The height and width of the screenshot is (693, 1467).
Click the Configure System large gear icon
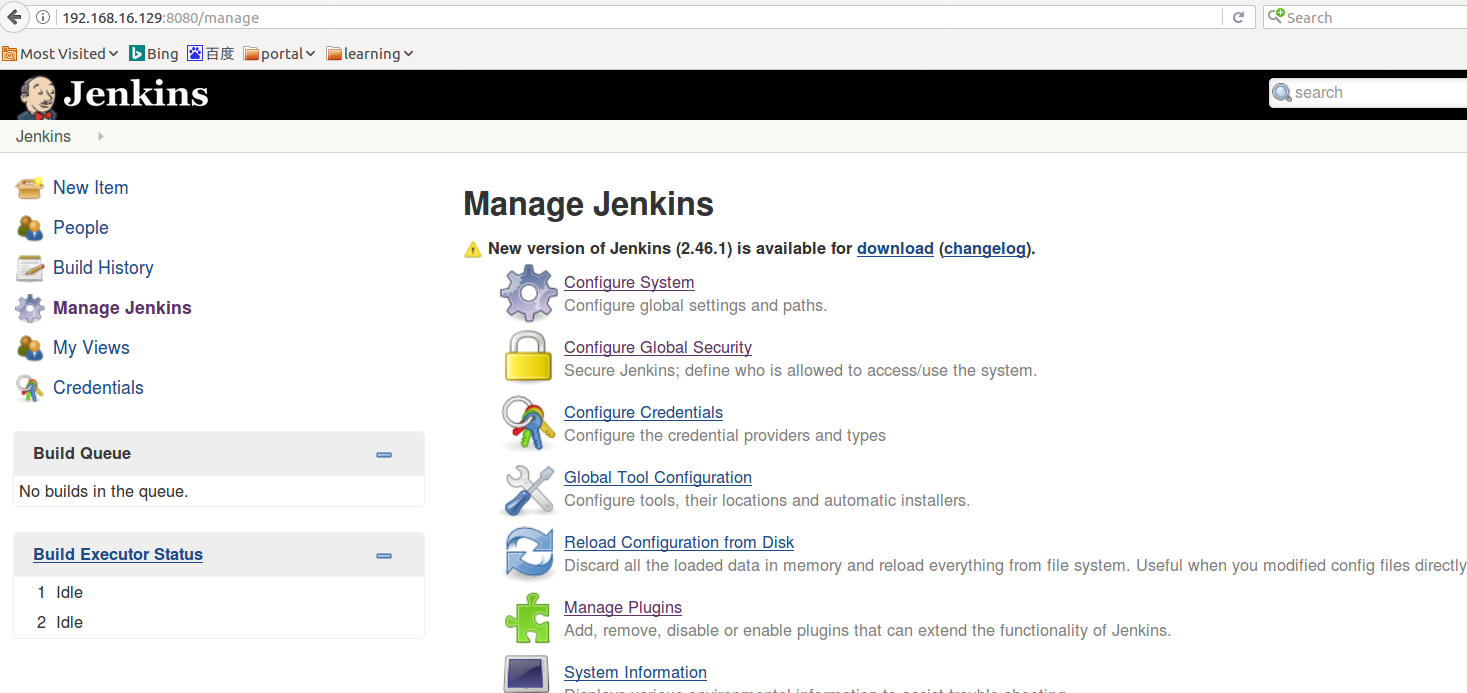[x=528, y=293]
